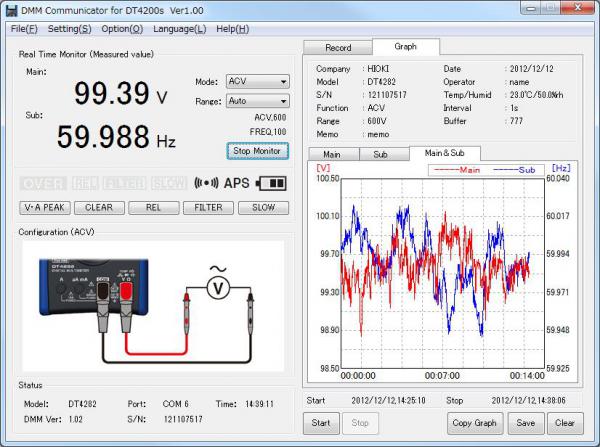Click the red Main legend entry
Viewport: 600px width, 447px height.
(x=457, y=170)
